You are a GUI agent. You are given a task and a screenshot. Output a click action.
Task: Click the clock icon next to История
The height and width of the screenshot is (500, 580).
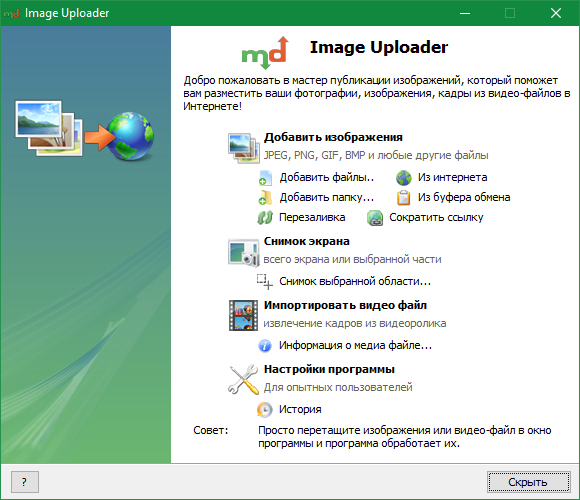tap(264, 409)
